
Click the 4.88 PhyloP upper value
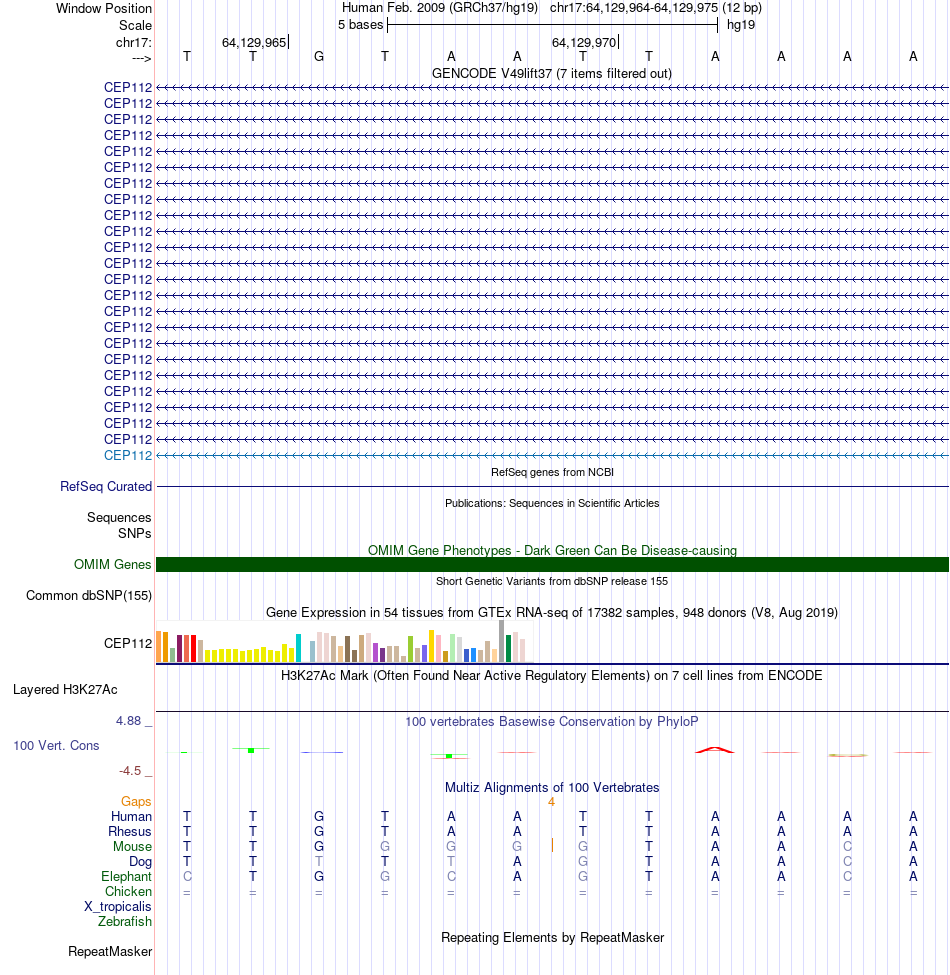point(128,721)
